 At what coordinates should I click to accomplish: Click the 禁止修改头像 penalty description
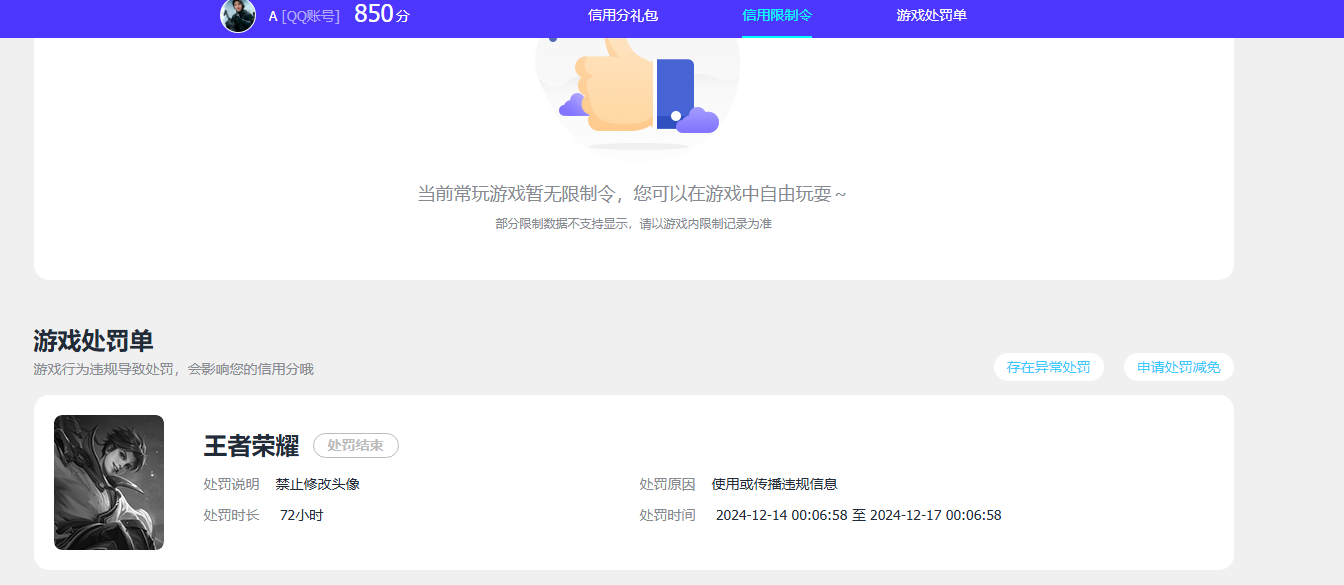coord(318,484)
